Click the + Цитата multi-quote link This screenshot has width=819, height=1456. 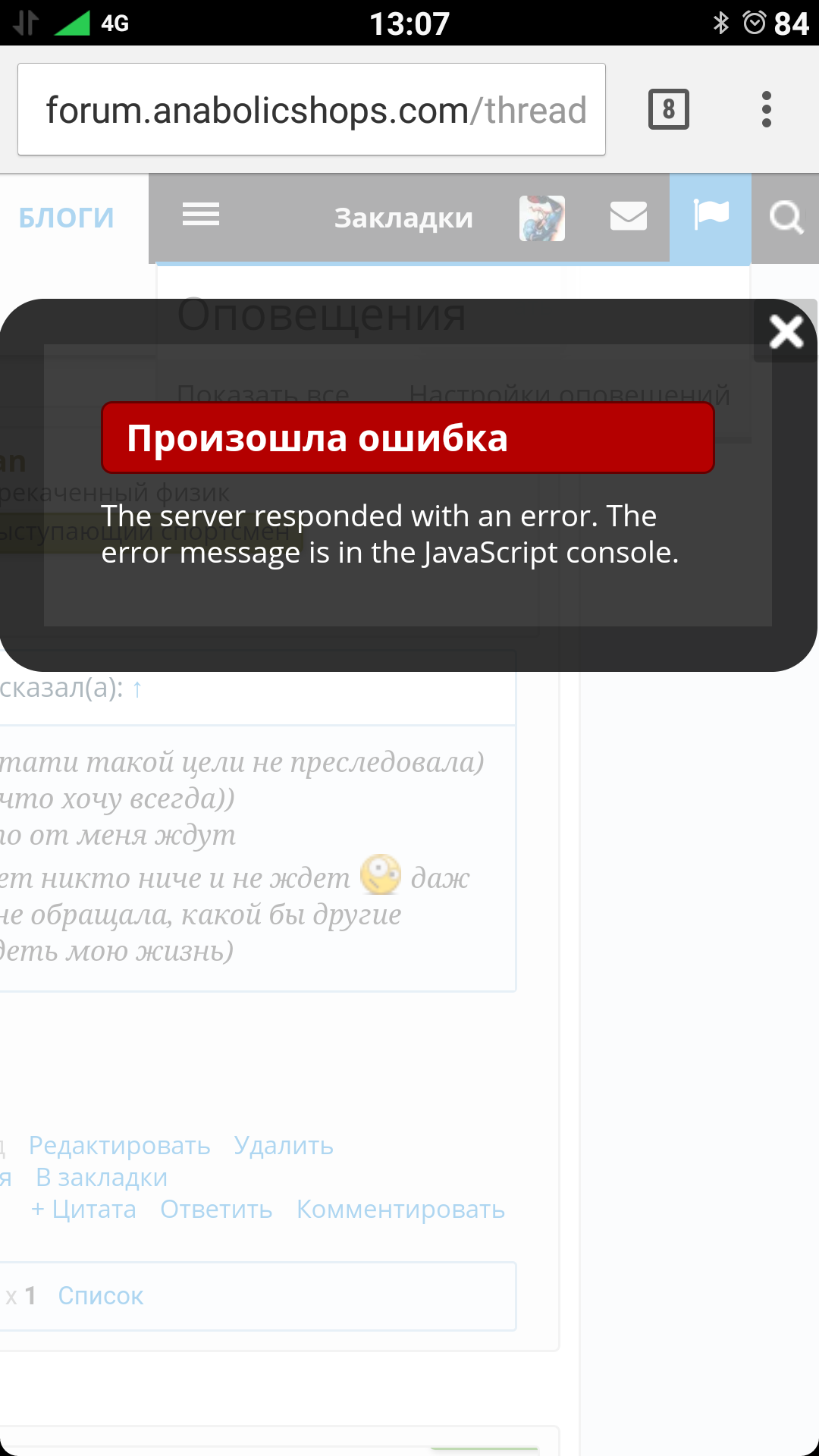point(83,1210)
